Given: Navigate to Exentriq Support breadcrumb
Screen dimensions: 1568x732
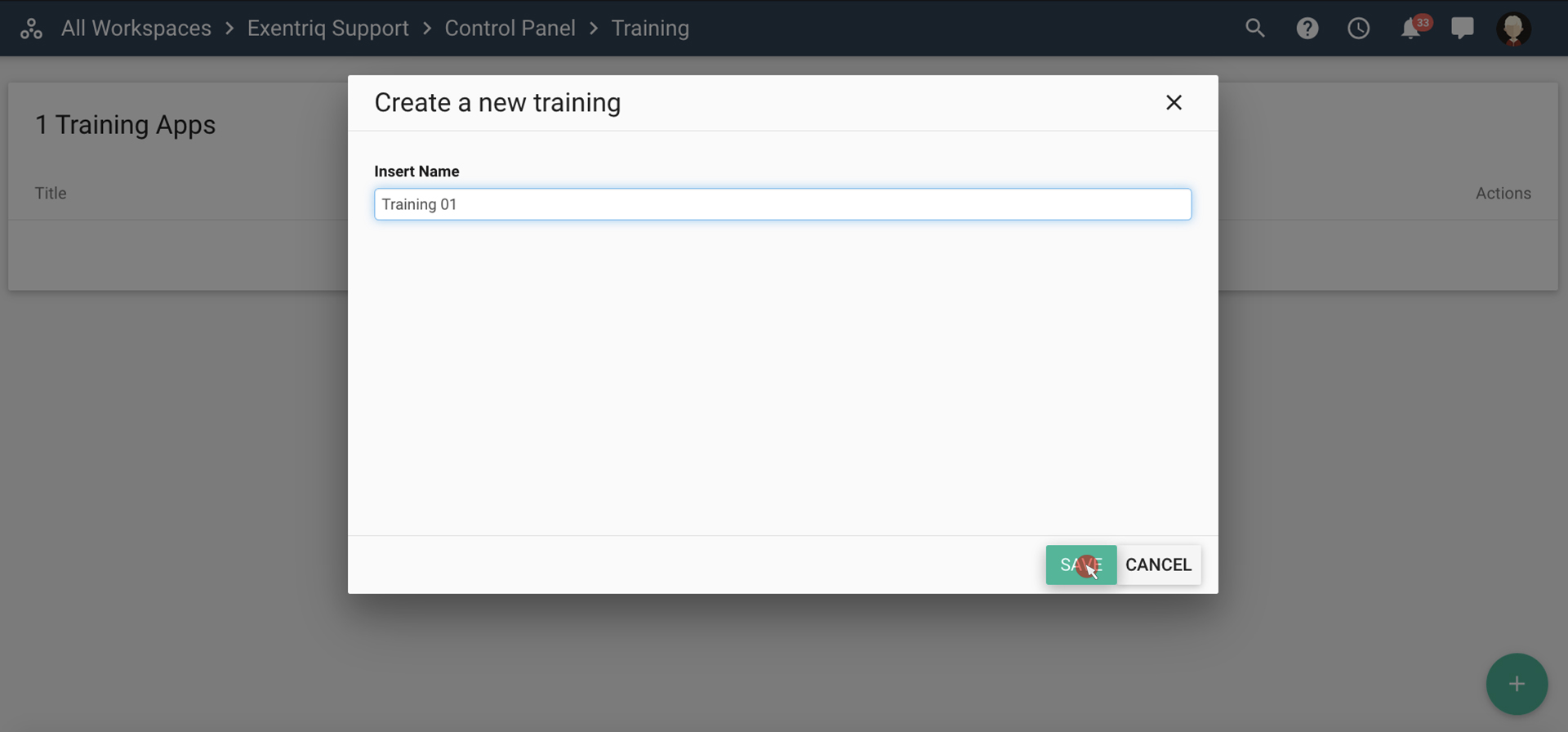Looking at the screenshot, I should (x=327, y=29).
